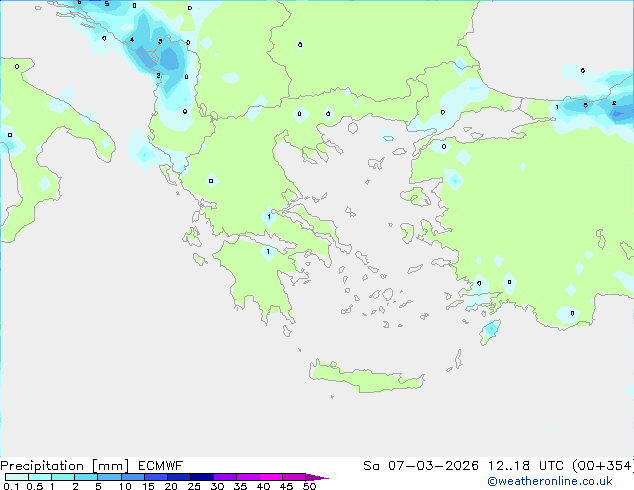This screenshot has width=634, height=490.
Task: Click the legend arrow tip above 50
Action: click(x=317, y=477)
